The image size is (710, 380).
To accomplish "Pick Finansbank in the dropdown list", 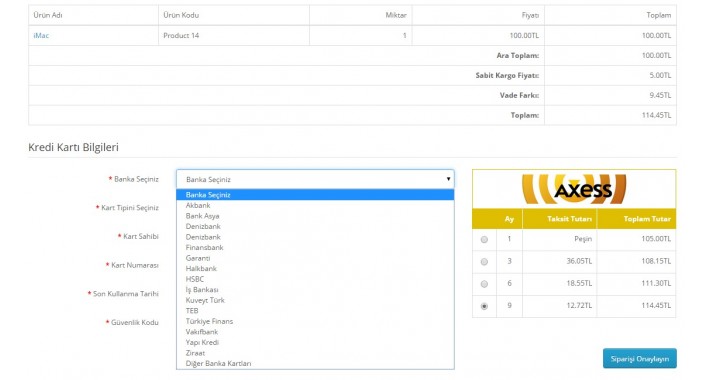I will (x=315, y=247).
